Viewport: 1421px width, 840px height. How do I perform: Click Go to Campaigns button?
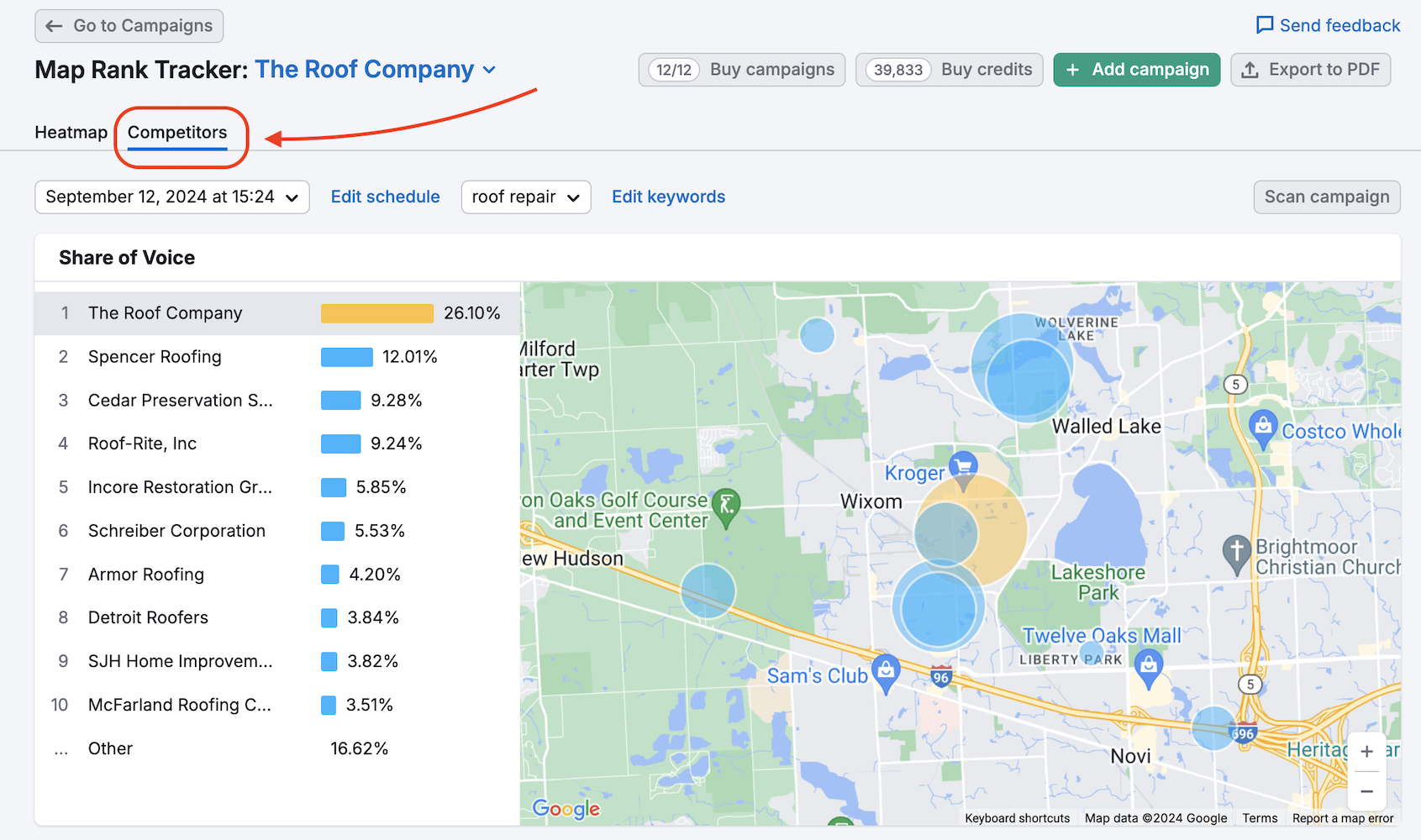click(x=129, y=26)
